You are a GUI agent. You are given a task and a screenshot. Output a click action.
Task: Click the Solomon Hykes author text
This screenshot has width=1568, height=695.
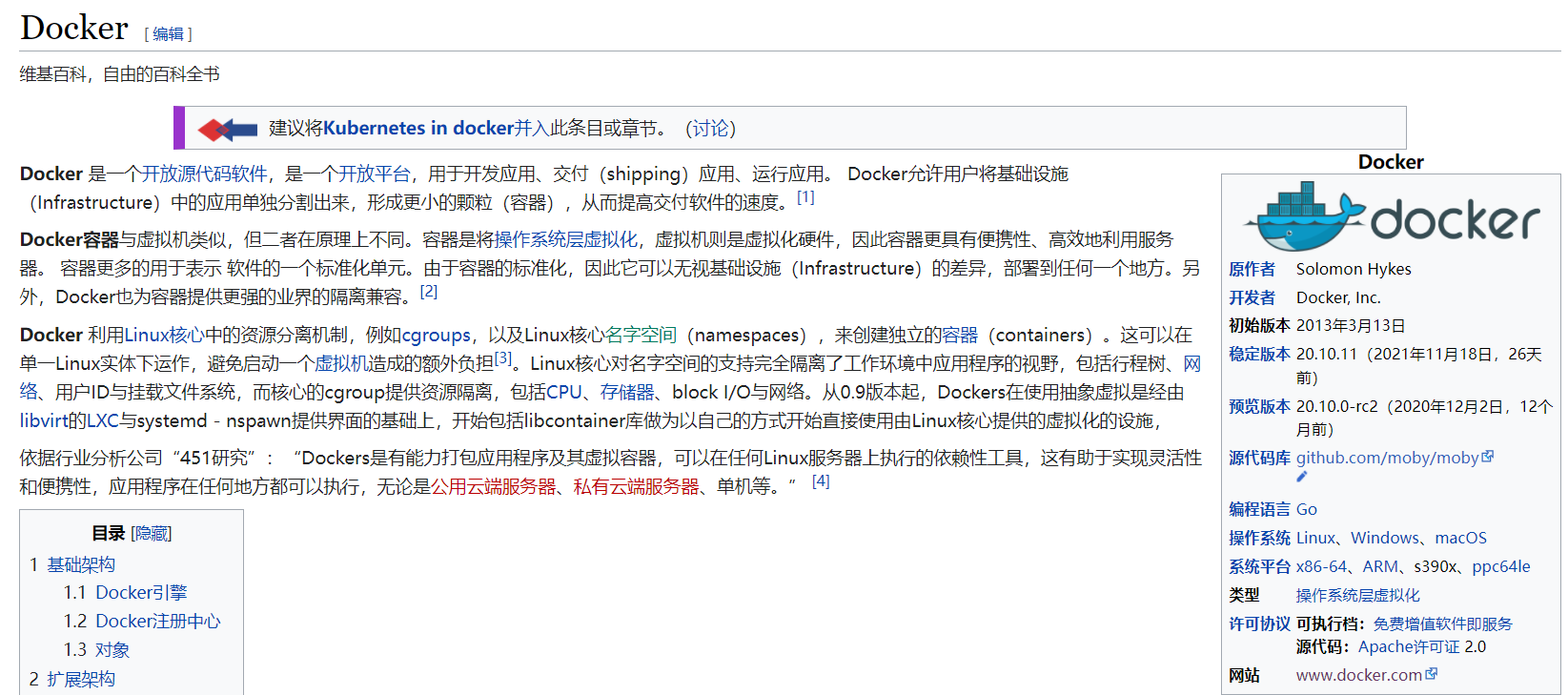pyautogui.click(x=1354, y=270)
